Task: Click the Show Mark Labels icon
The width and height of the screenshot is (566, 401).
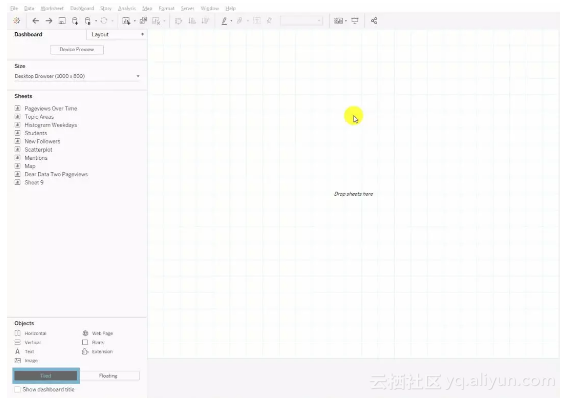Action: (257, 21)
